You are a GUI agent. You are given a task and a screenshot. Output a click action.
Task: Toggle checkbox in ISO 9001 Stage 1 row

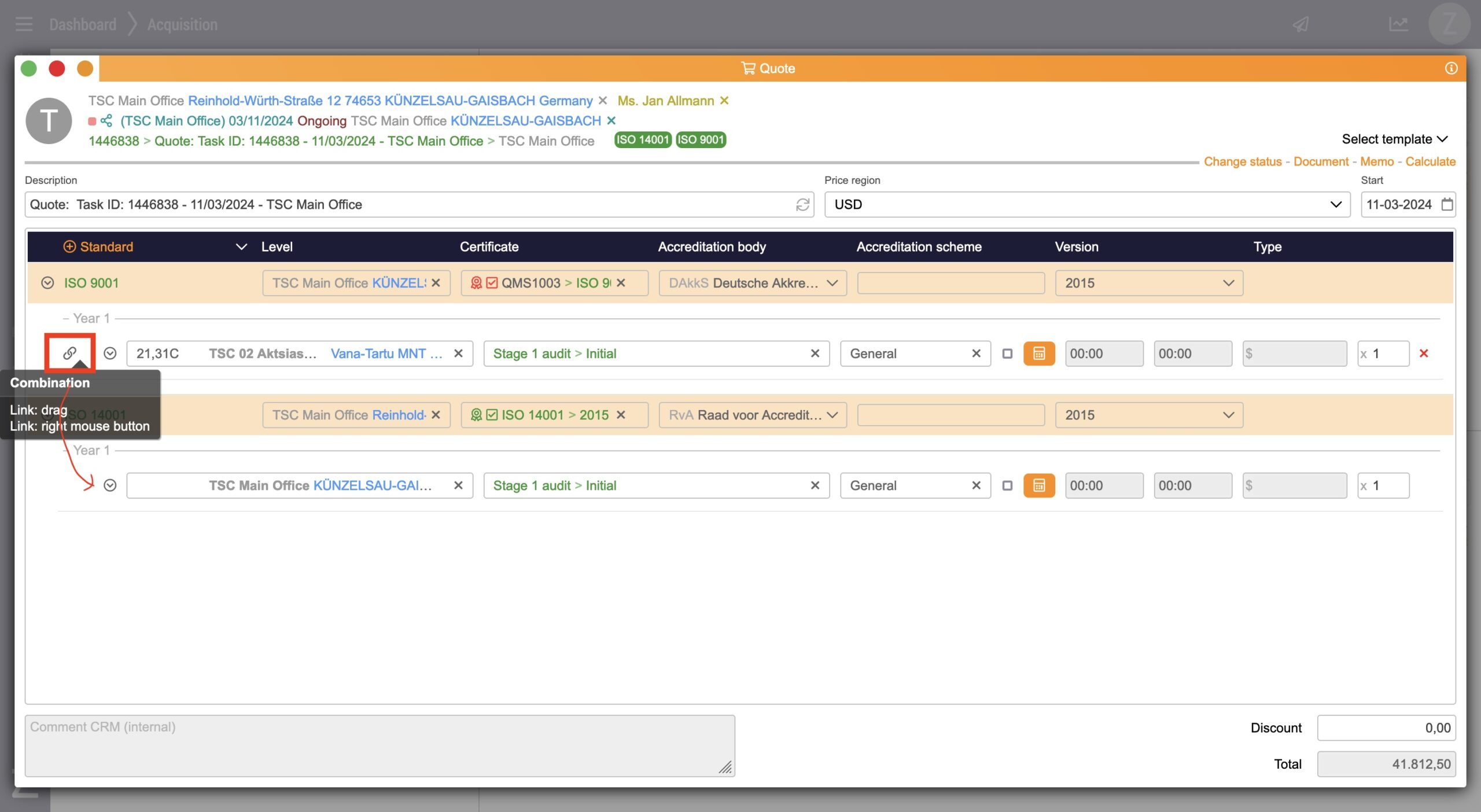coord(1007,353)
